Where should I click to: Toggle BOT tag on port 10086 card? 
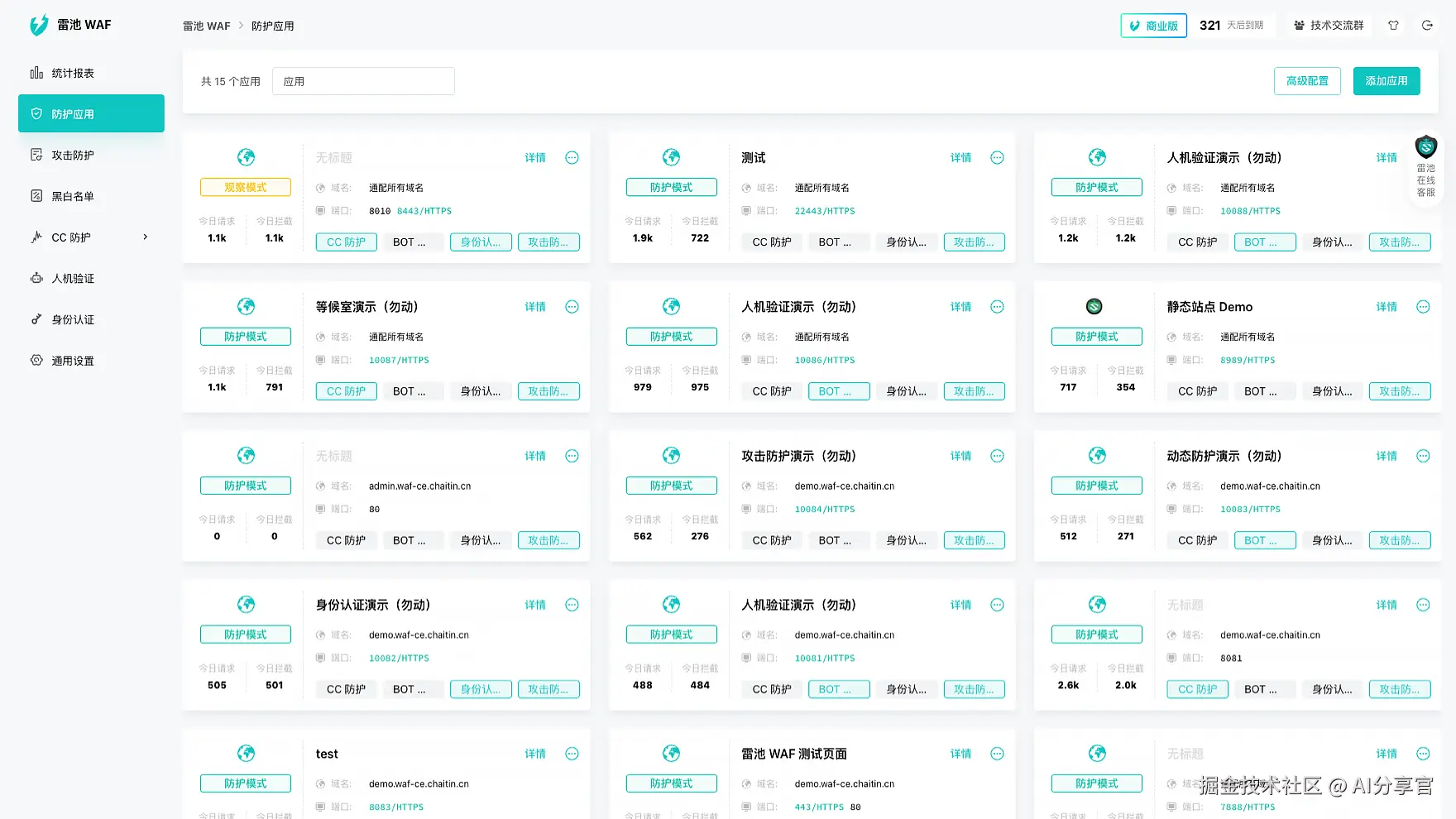pos(839,391)
